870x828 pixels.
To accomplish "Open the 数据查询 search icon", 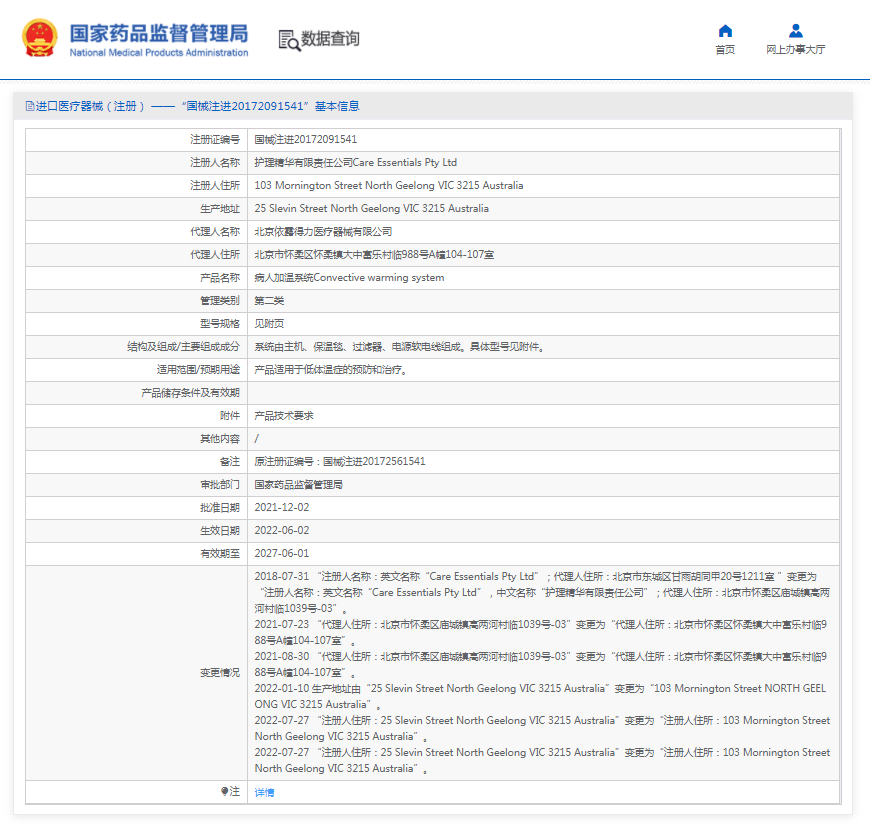I will tap(289, 40).
